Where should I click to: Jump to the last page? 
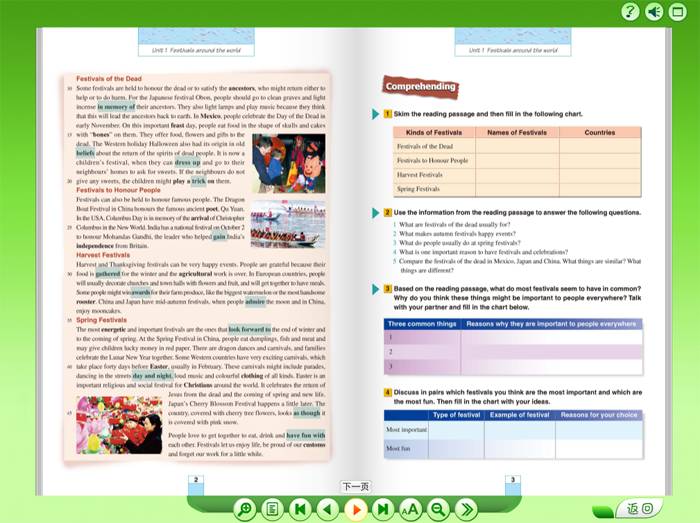(x=383, y=509)
